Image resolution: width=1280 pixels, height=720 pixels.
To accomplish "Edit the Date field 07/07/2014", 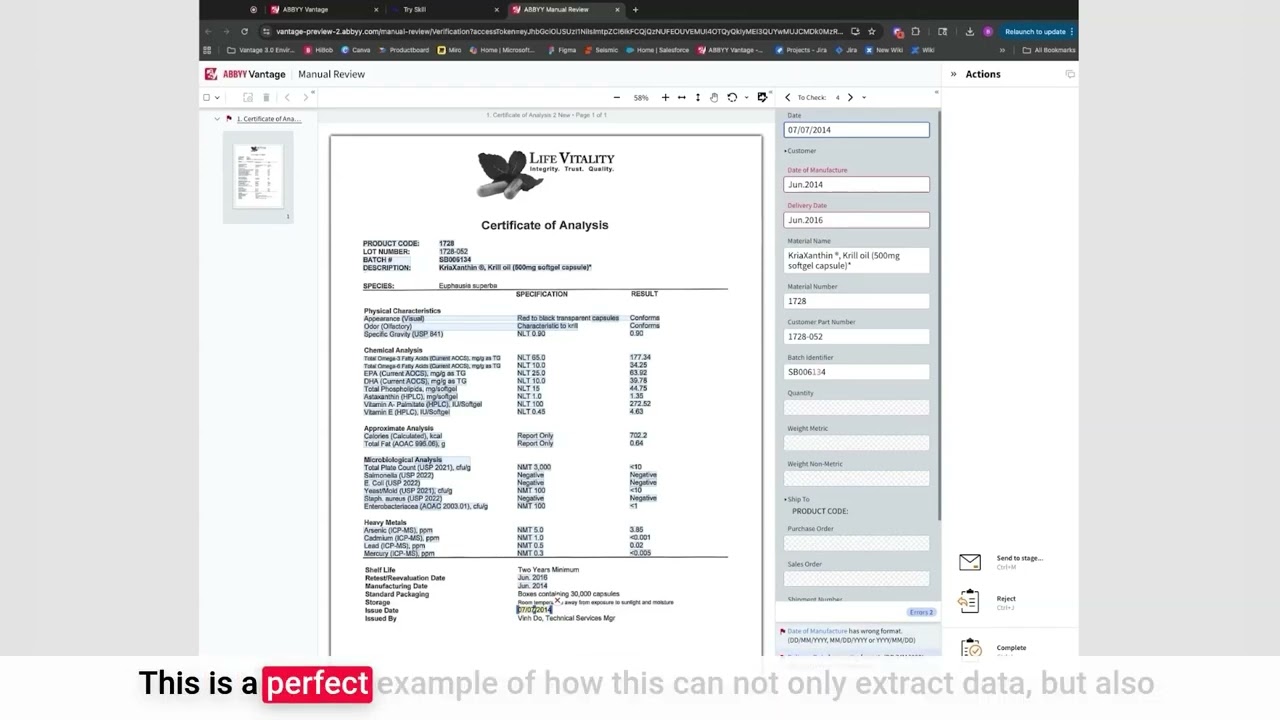I will [x=856, y=130].
